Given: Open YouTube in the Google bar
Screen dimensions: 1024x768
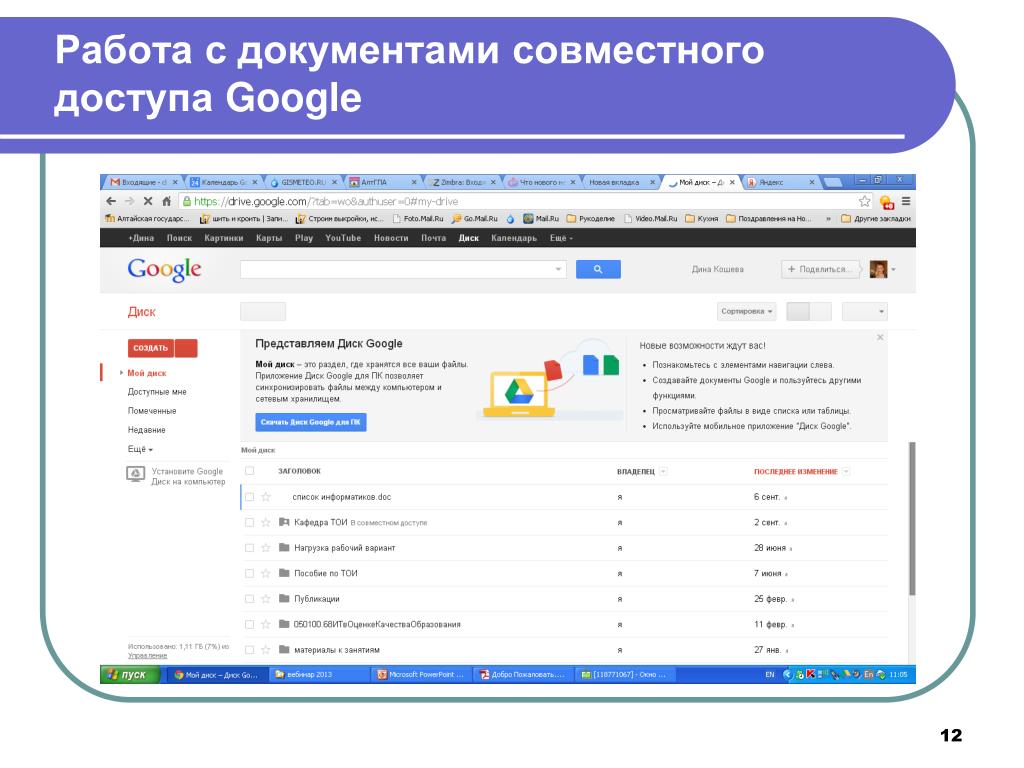Looking at the screenshot, I should tap(343, 238).
